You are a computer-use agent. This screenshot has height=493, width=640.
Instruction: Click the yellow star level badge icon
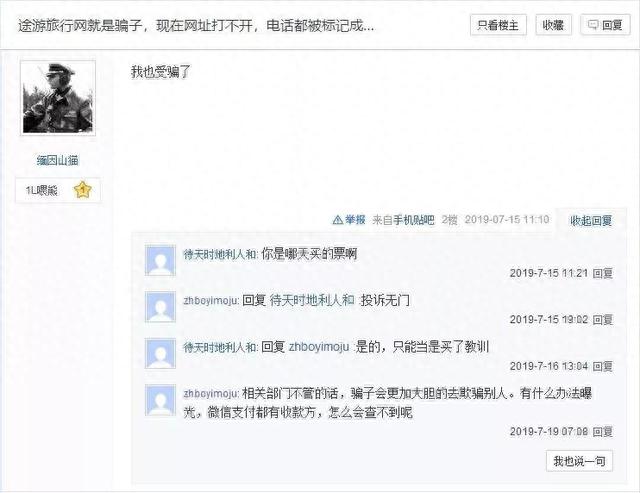[x=83, y=190]
